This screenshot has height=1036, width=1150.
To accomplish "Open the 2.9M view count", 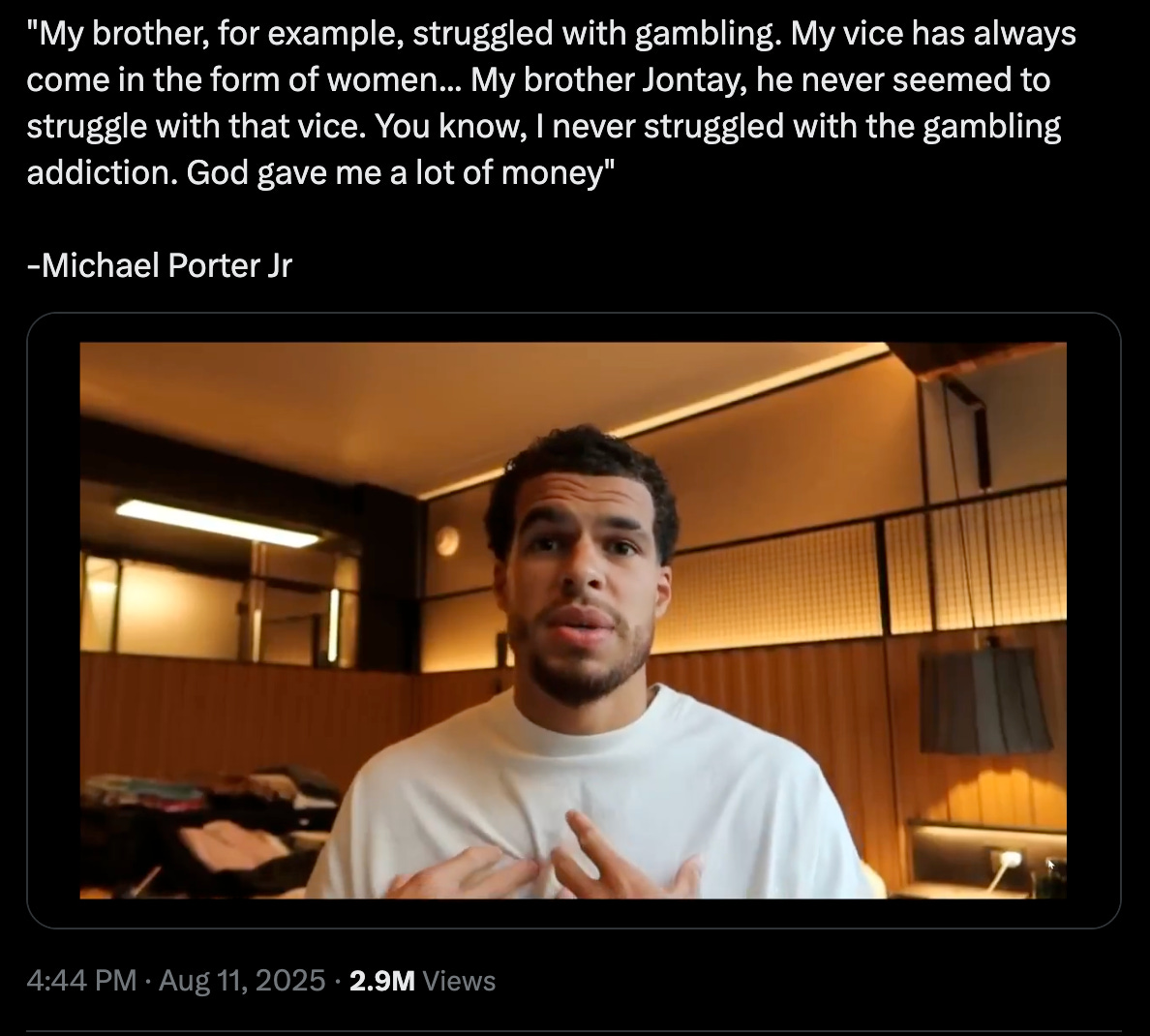I will [x=382, y=981].
